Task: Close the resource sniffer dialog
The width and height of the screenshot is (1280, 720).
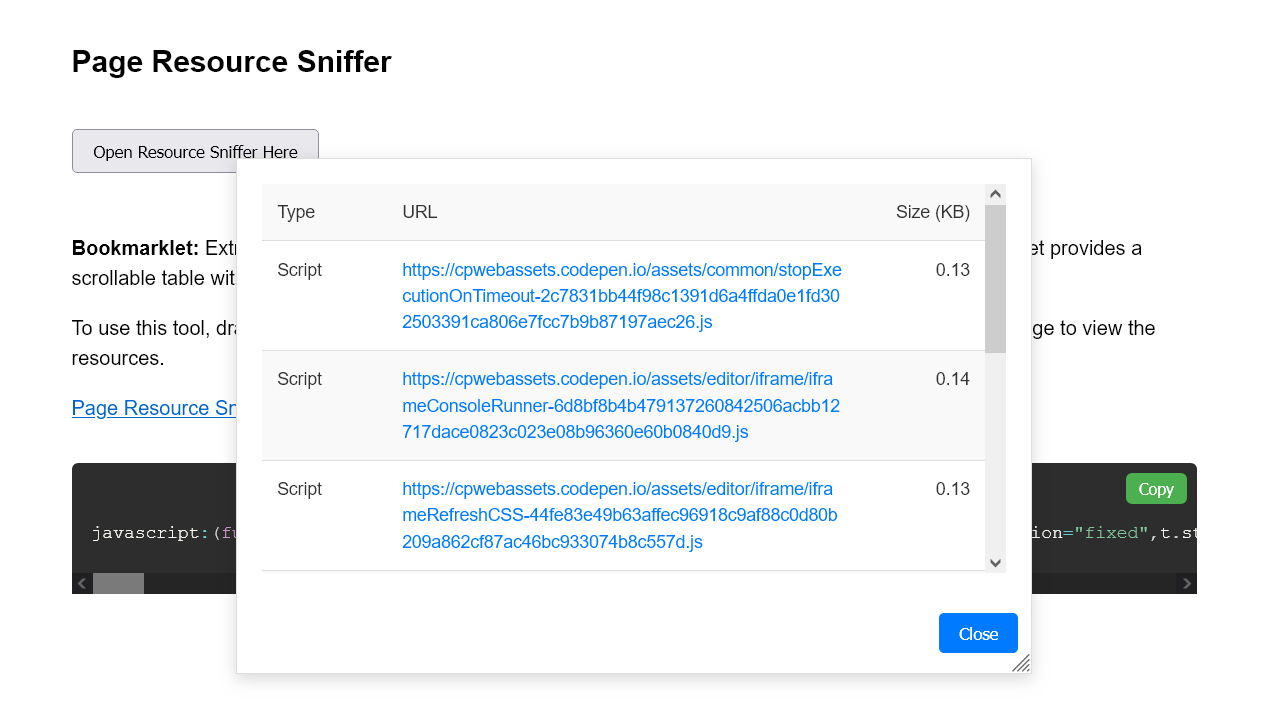Action: 977,632
